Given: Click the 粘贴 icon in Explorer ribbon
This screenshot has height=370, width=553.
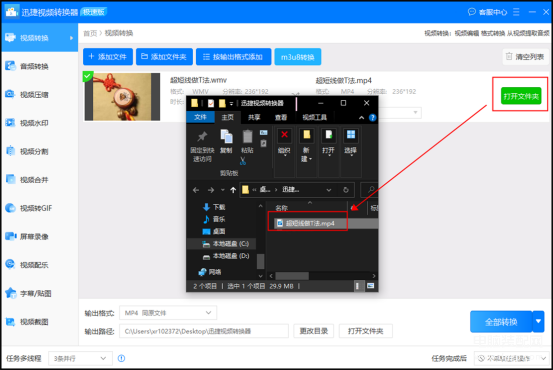Looking at the screenshot, I should [x=248, y=136].
